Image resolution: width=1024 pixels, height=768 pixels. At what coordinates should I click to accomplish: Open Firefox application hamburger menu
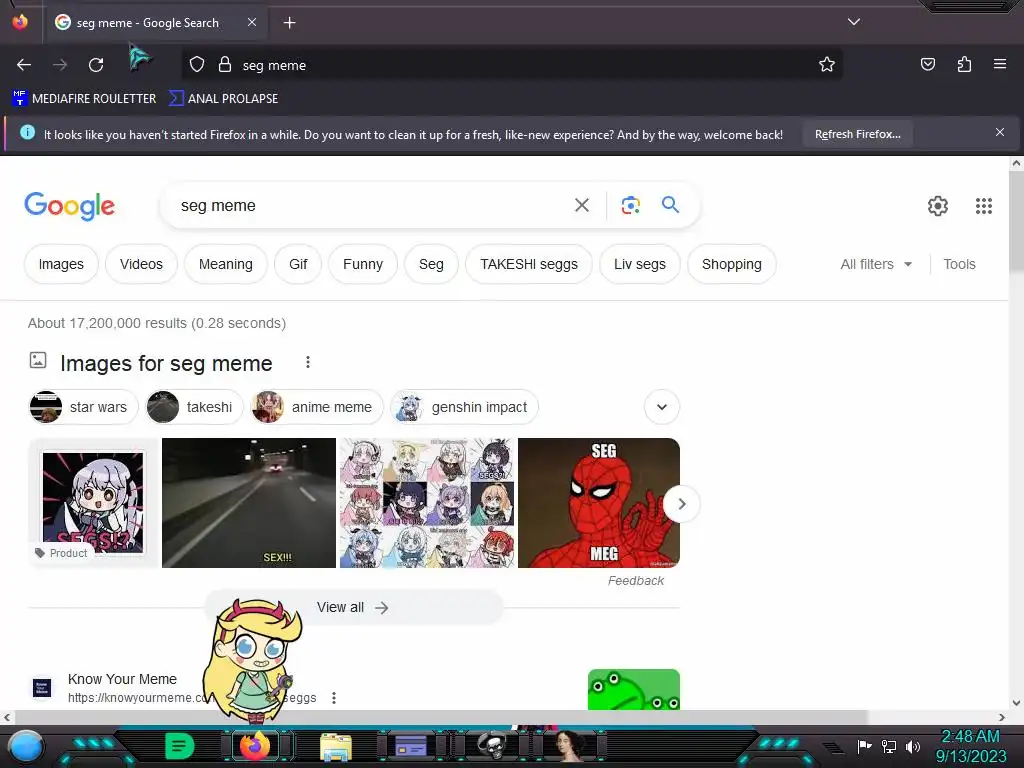(x=1000, y=64)
